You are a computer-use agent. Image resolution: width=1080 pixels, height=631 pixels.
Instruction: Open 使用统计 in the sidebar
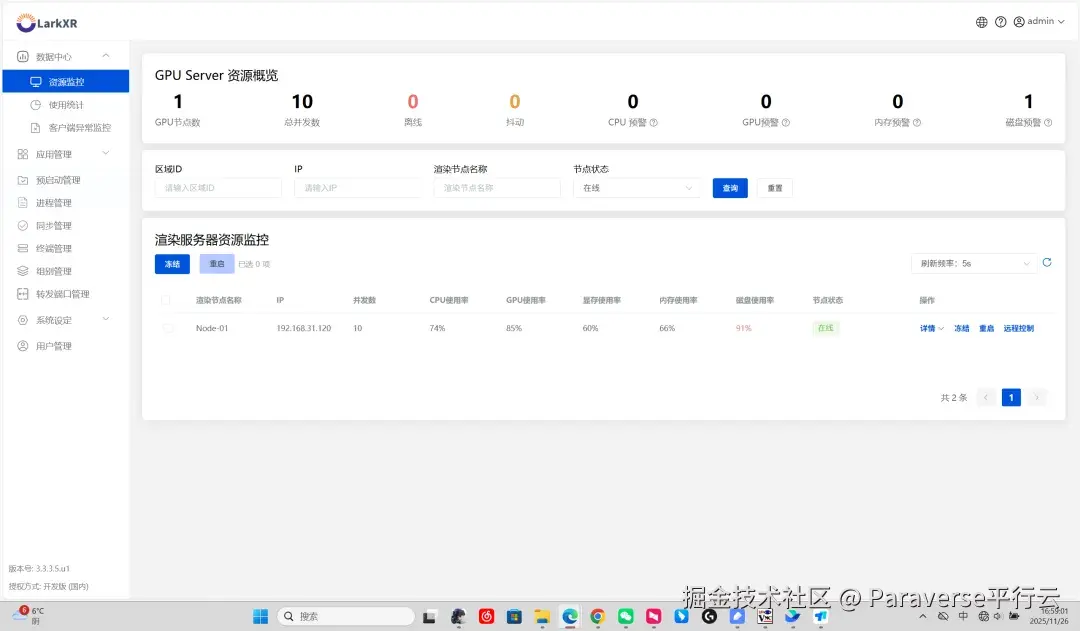click(x=65, y=105)
